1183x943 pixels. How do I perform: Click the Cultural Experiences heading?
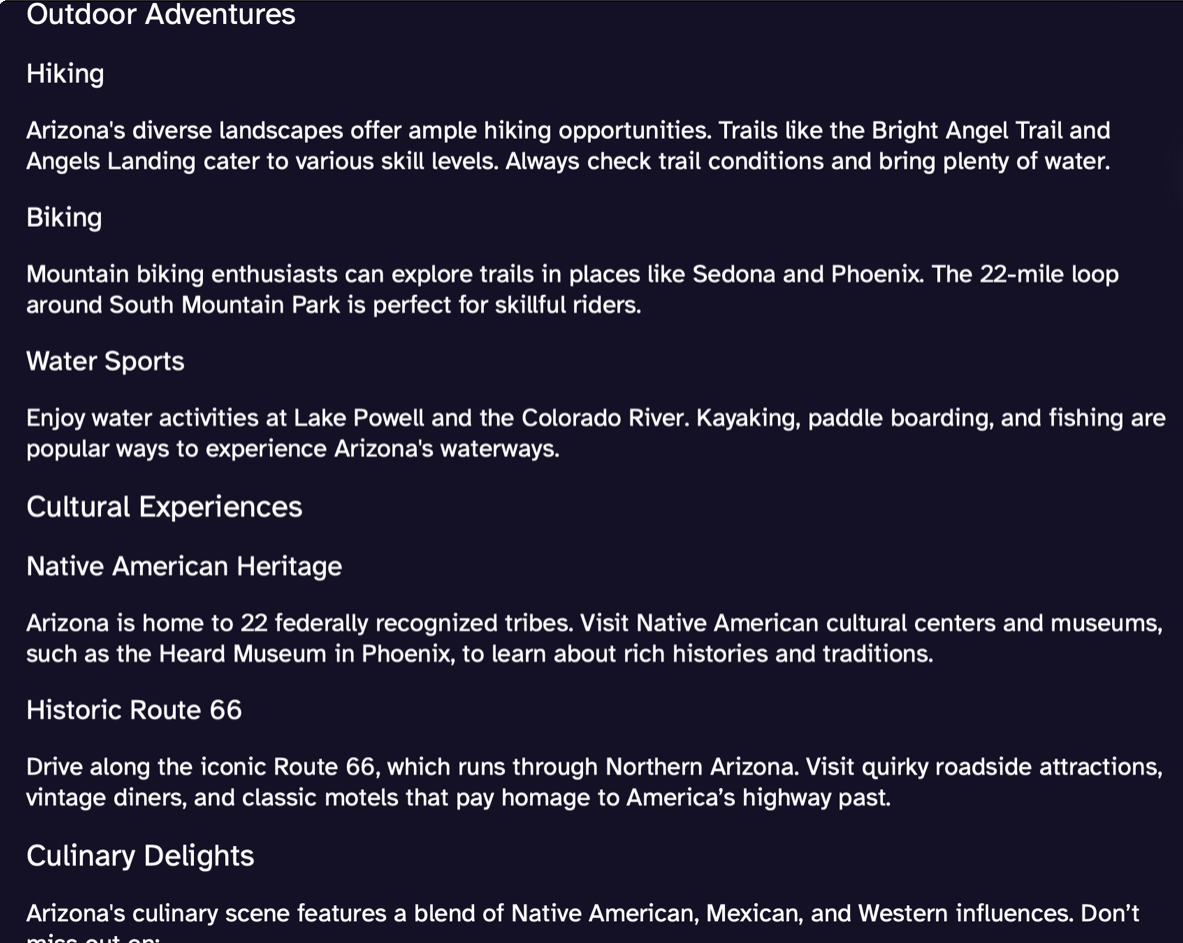[164, 507]
